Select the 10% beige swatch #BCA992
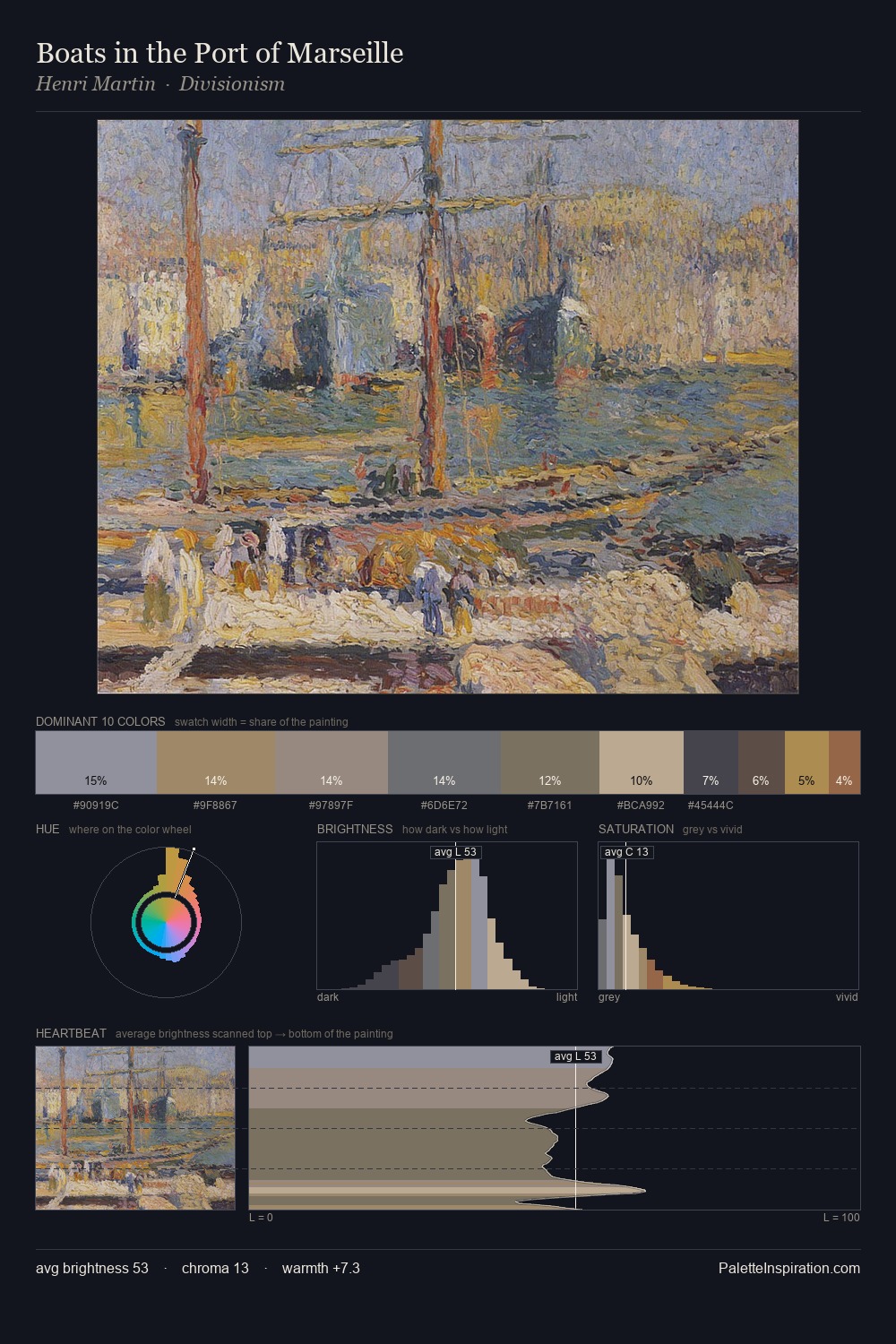 pyautogui.click(x=642, y=762)
